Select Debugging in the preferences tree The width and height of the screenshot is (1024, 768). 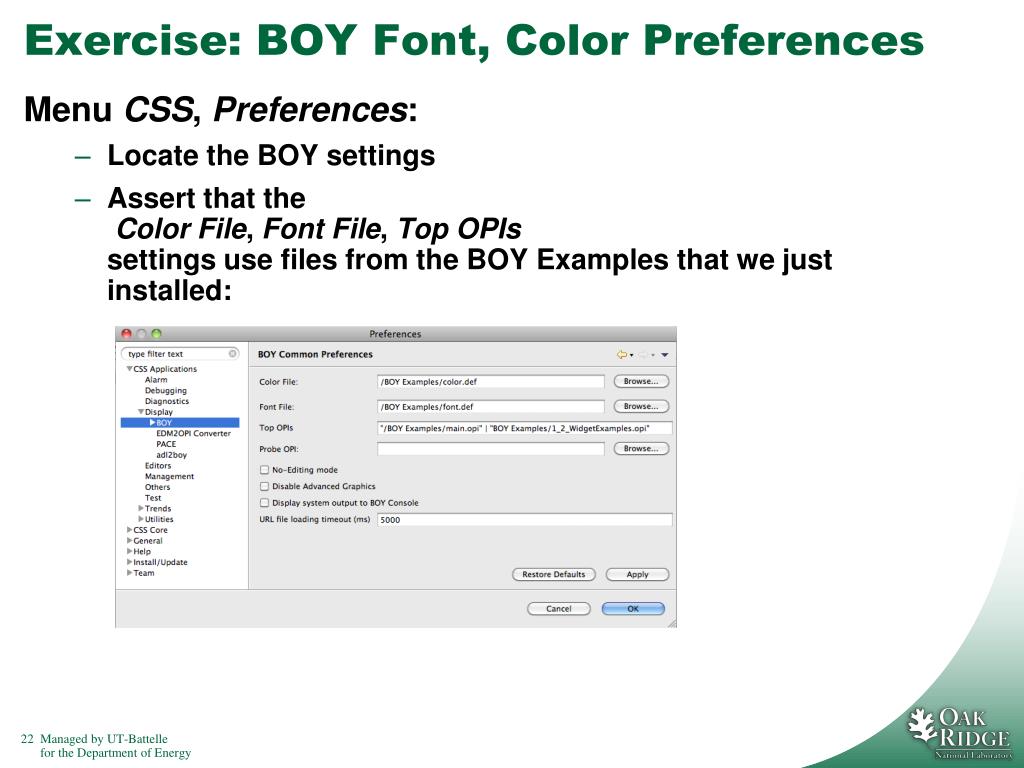tap(166, 391)
